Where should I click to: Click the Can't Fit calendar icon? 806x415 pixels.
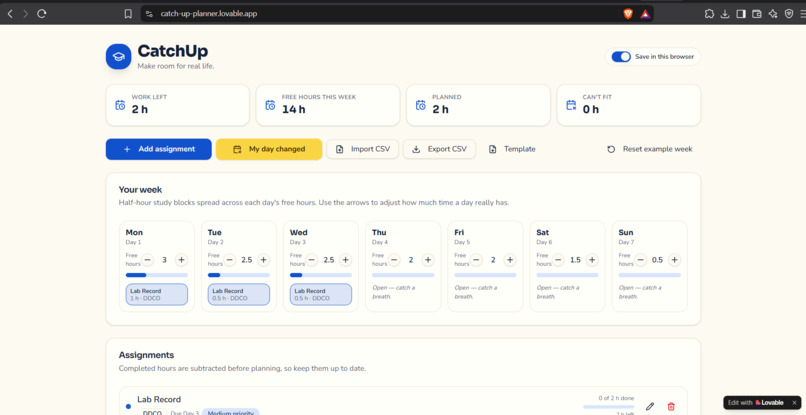pos(571,105)
